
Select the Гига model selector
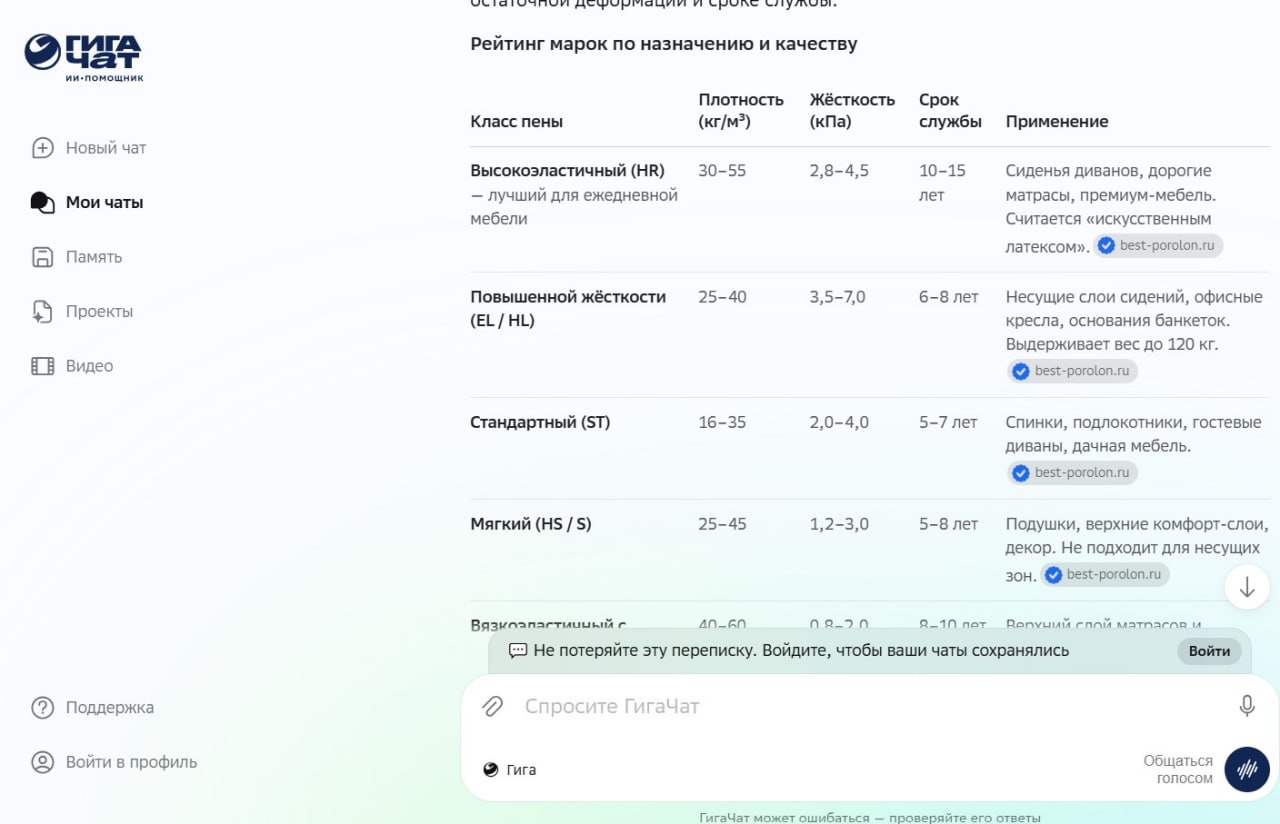pos(509,770)
